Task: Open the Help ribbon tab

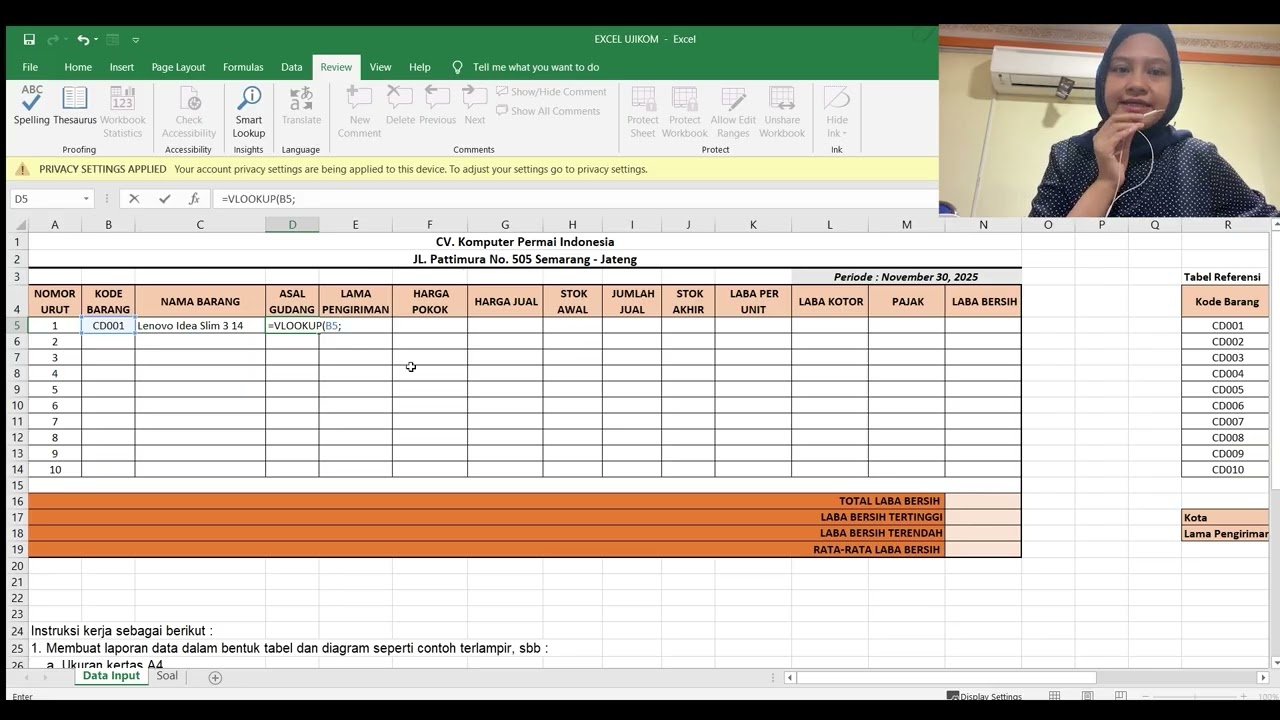Action: click(x=420, y=67)
